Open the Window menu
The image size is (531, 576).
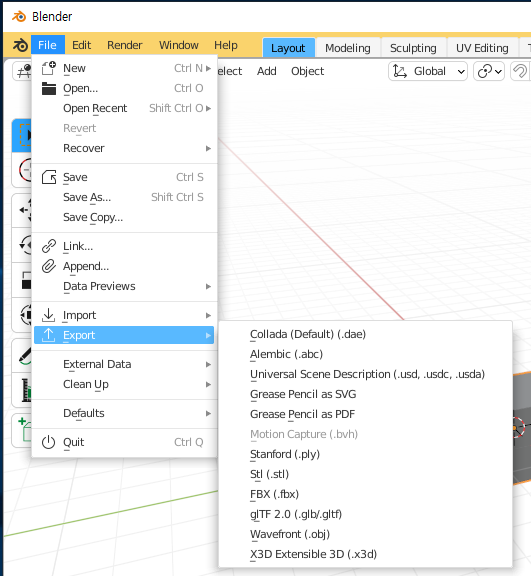(178, 45)
